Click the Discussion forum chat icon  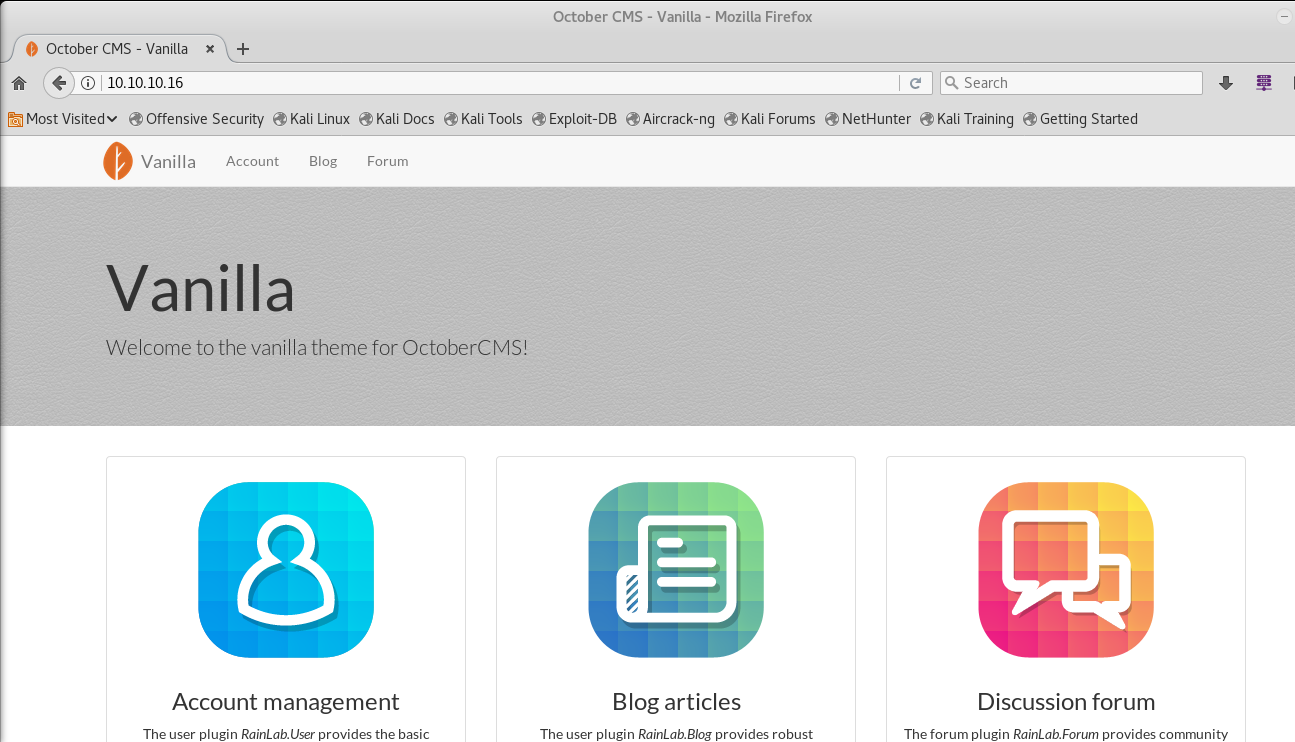pos(1066,570)
